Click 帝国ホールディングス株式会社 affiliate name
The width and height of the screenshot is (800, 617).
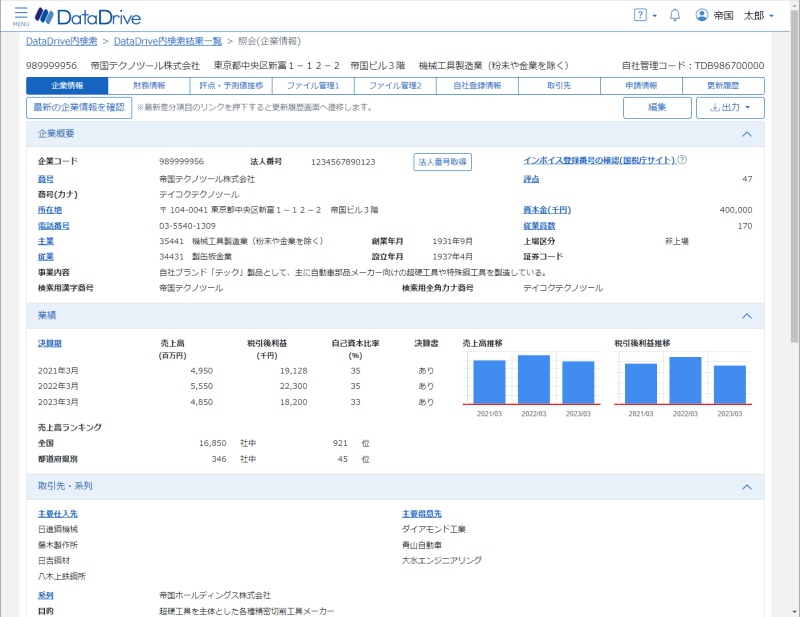[x=215, y=596]
